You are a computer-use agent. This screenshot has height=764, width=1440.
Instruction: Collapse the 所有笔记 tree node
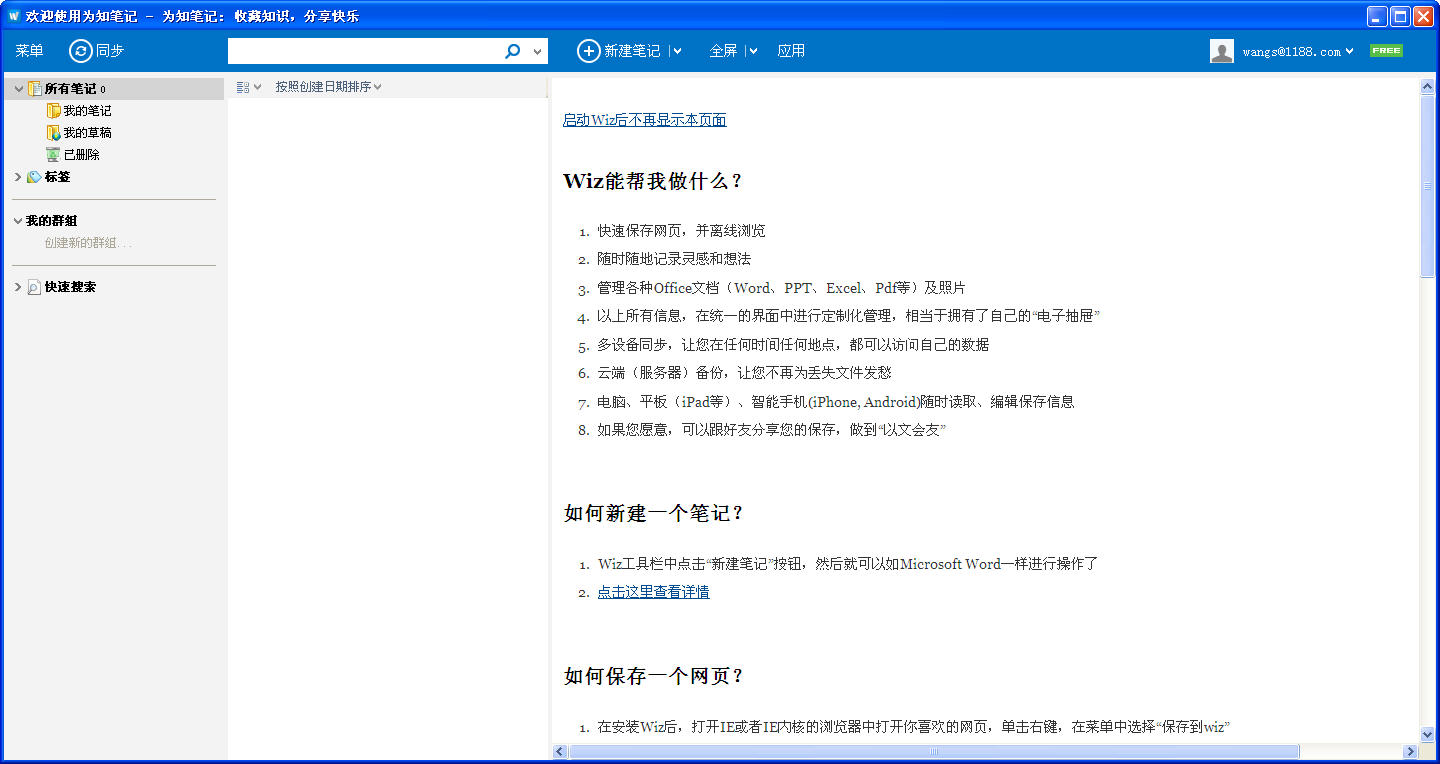tap(18, 89)
